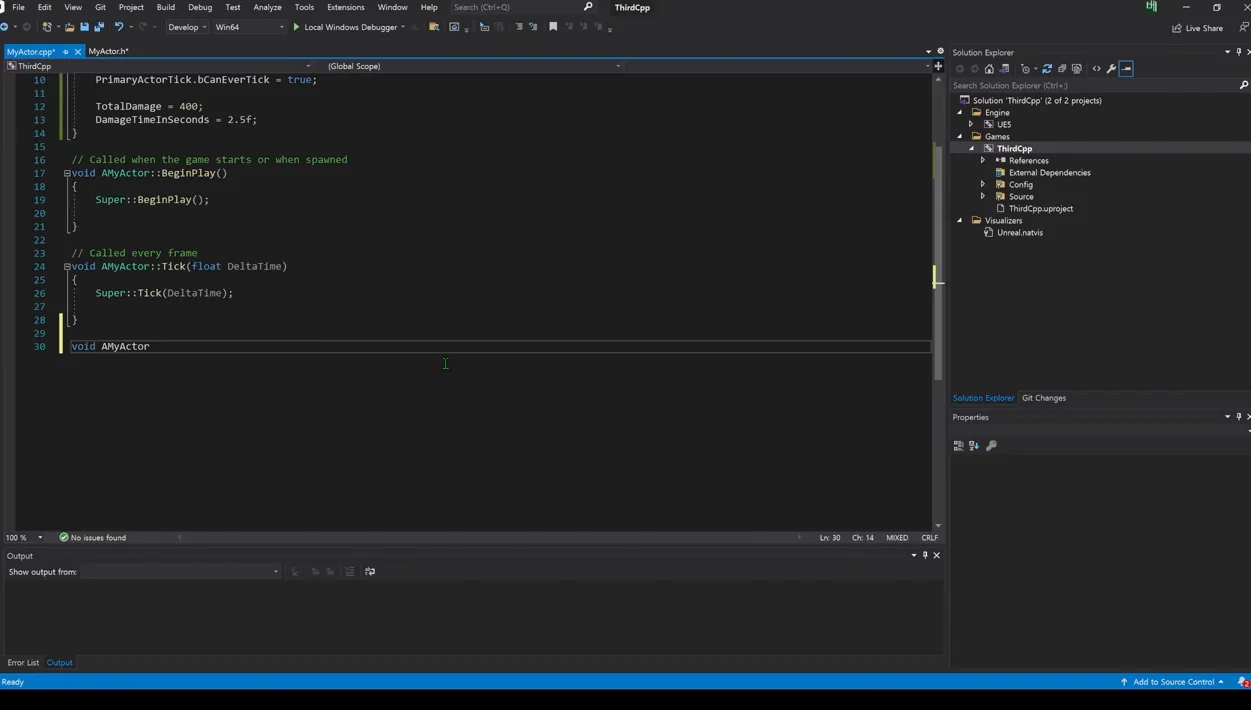Click the Live Share icon
Image resolution: width=1251 pixels, height=710 pixels.
[x=1177, y=28]
